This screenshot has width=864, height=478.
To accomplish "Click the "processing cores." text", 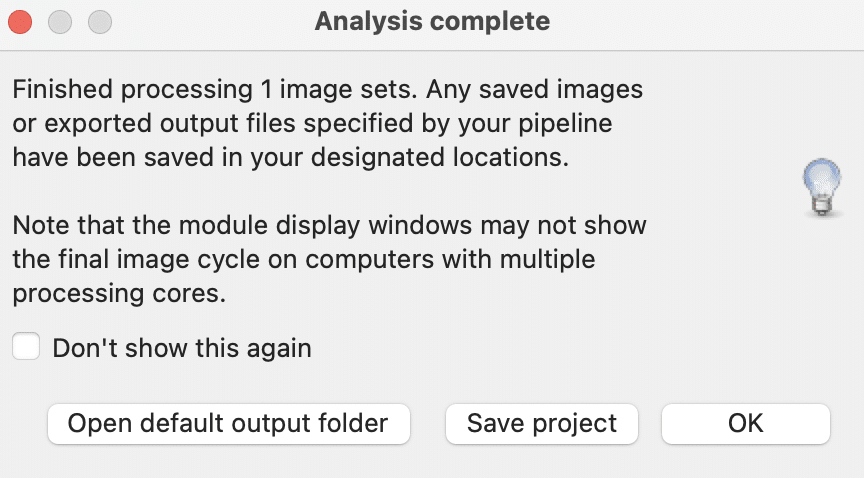I will point(119,294).
